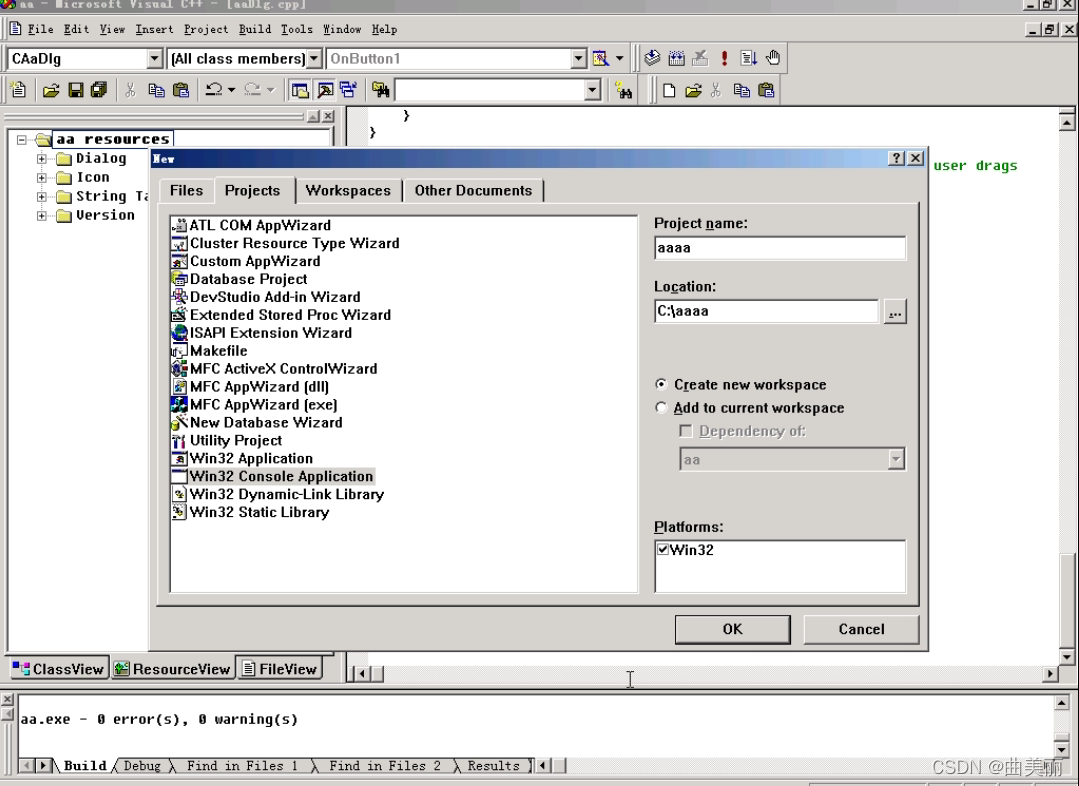The width and height of the screenshot is (1079, 786).
Task: Click the Location browse "..." button
Action: tap(895, 312)
